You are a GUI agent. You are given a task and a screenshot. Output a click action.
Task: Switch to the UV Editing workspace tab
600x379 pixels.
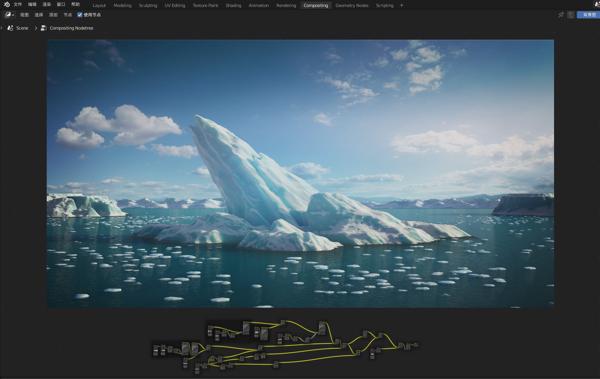(175, 5)
